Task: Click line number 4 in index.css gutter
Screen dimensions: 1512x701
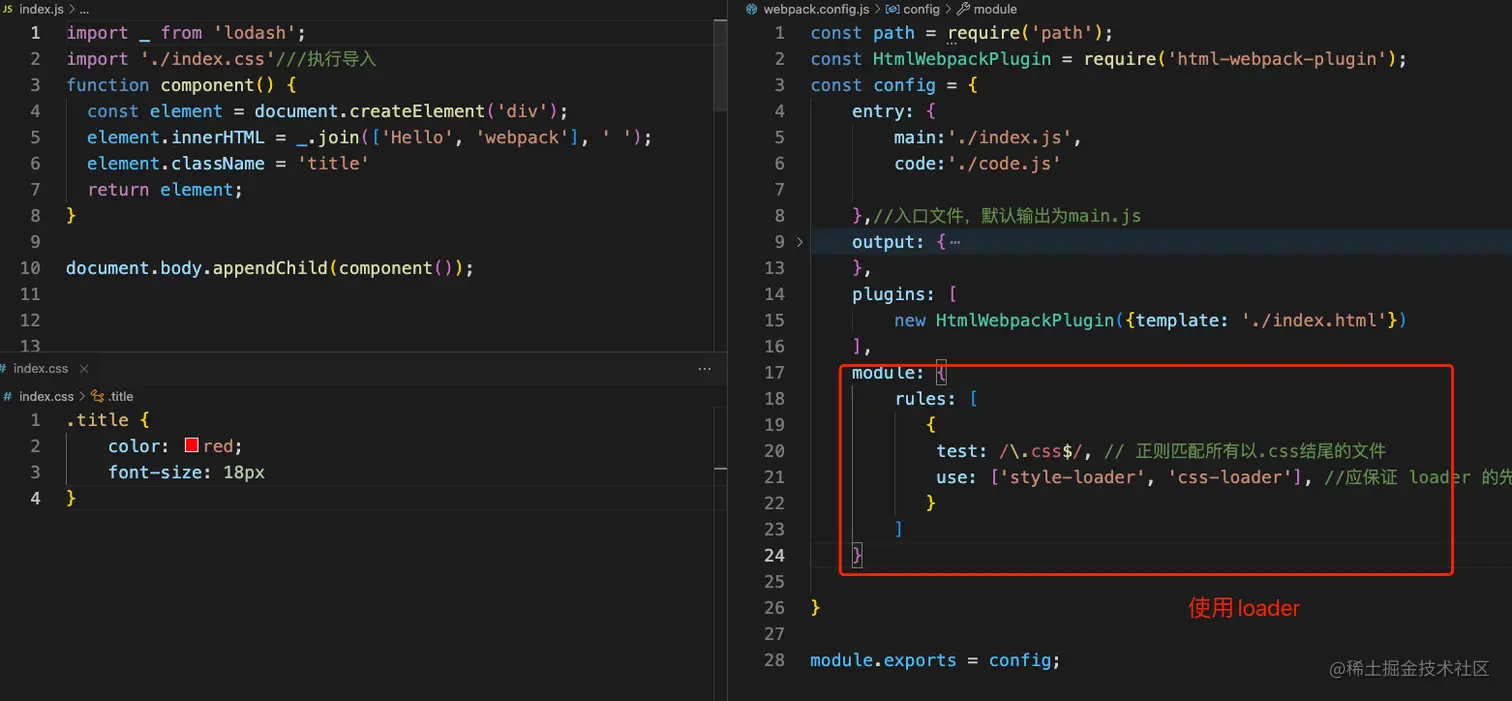Action: 35,498
